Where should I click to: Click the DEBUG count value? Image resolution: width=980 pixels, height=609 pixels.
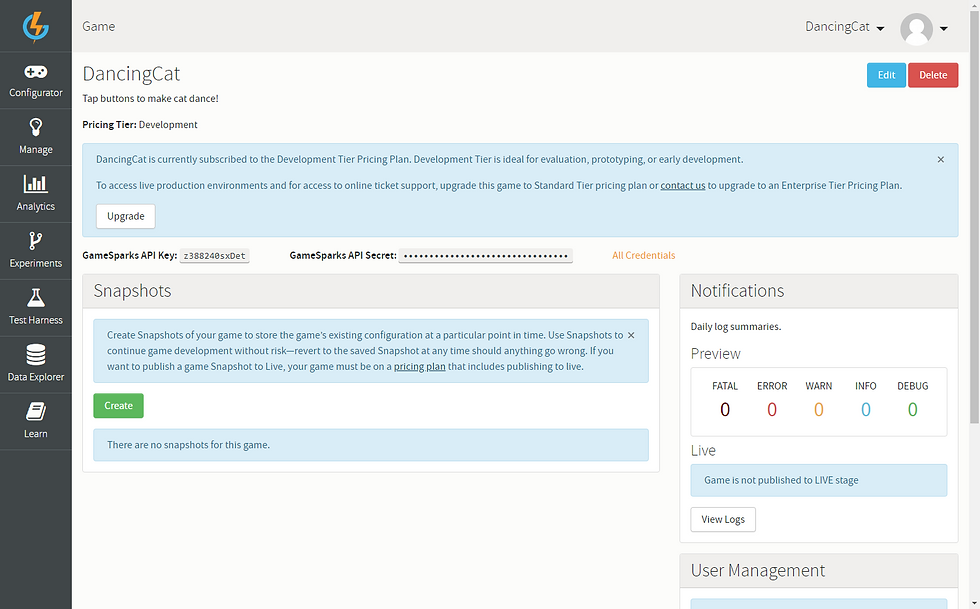(912, 410)
